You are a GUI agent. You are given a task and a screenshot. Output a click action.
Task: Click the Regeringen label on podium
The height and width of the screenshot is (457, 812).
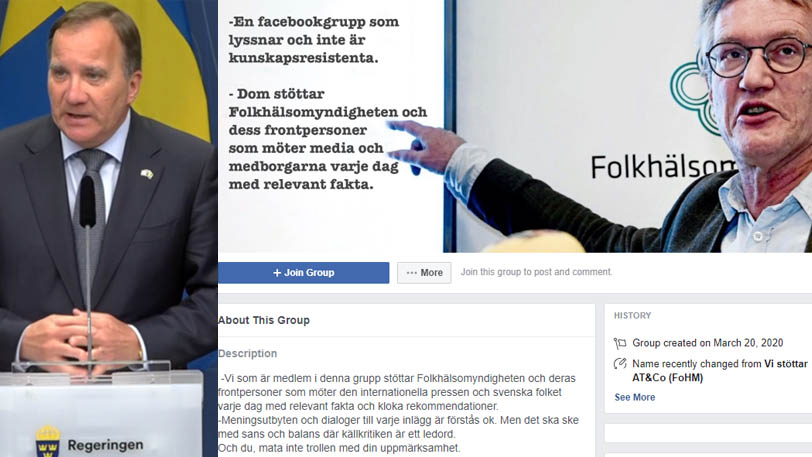pyautogui.click(x=105, y=445)
